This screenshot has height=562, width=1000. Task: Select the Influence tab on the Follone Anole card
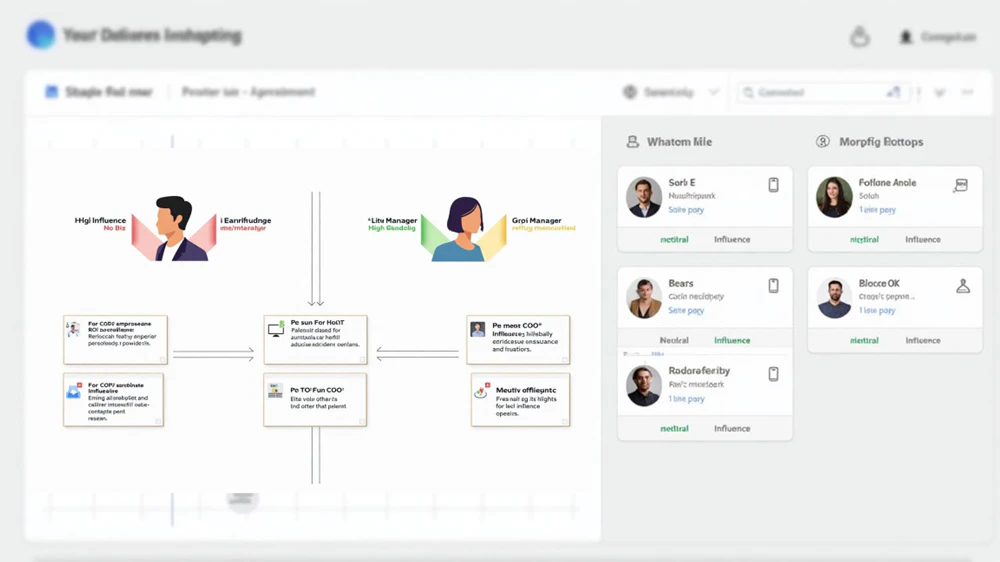pyautogui.click(x=923, y=239)
